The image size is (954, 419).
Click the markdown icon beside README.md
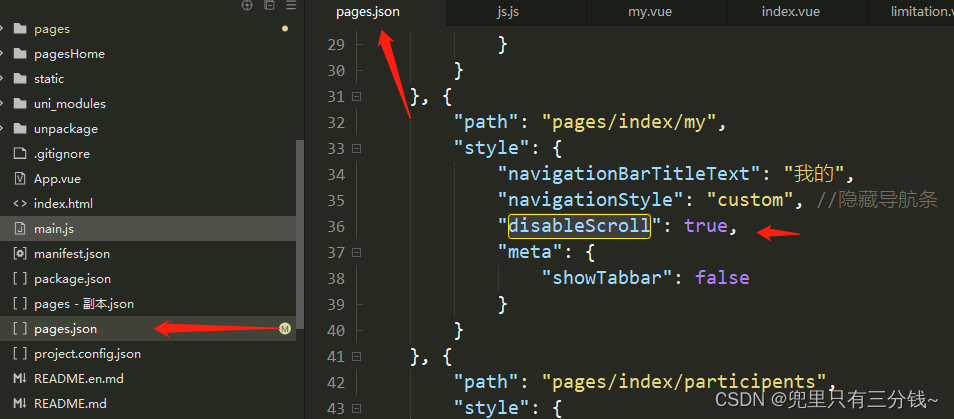click(x=20, y=403)
